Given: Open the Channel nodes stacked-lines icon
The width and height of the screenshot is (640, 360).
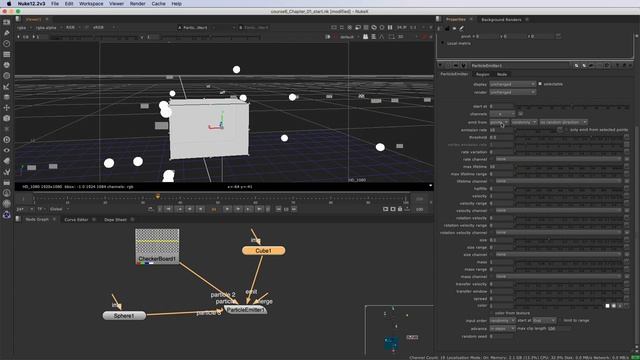Looking at the screenshot, I should point(7,54).
